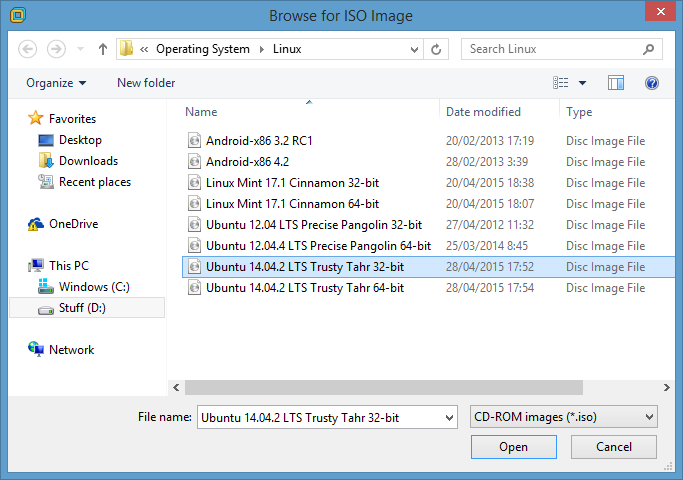Select Ubuntu 14.04.2 LTS Trusty Tahr 32-bit
Viewport: 683px width, 480px height.
[x=305, y=267]
